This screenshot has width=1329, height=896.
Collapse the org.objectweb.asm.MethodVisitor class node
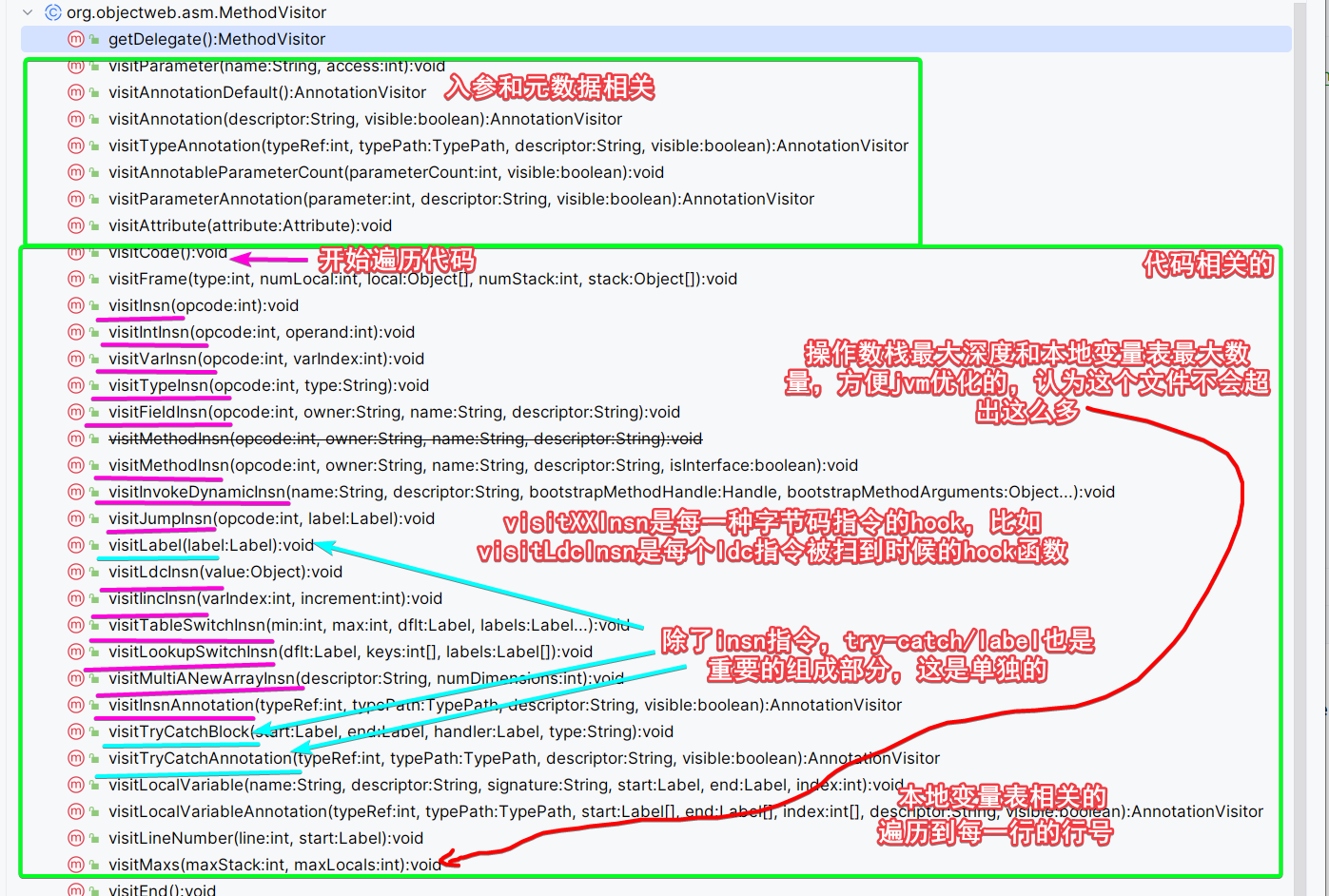(28, 12)
